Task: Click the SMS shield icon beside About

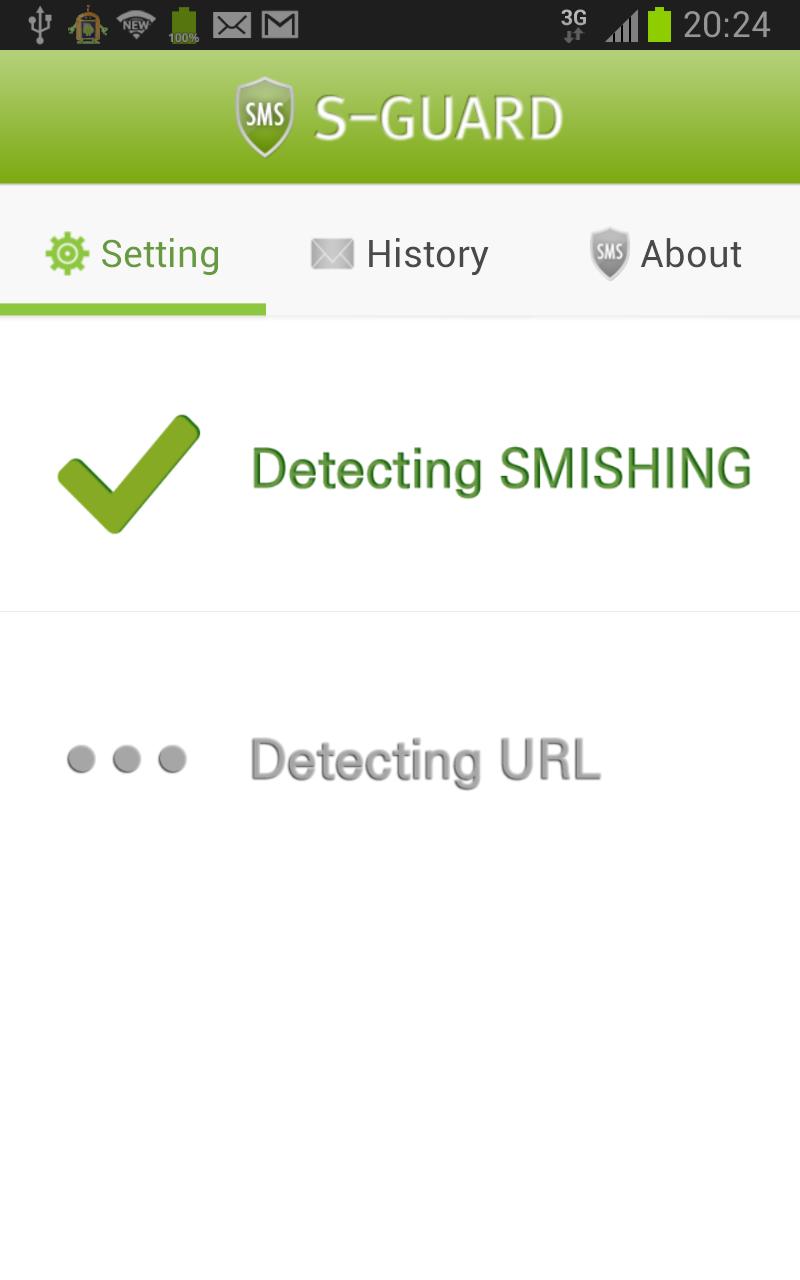Action: (609, 251)
